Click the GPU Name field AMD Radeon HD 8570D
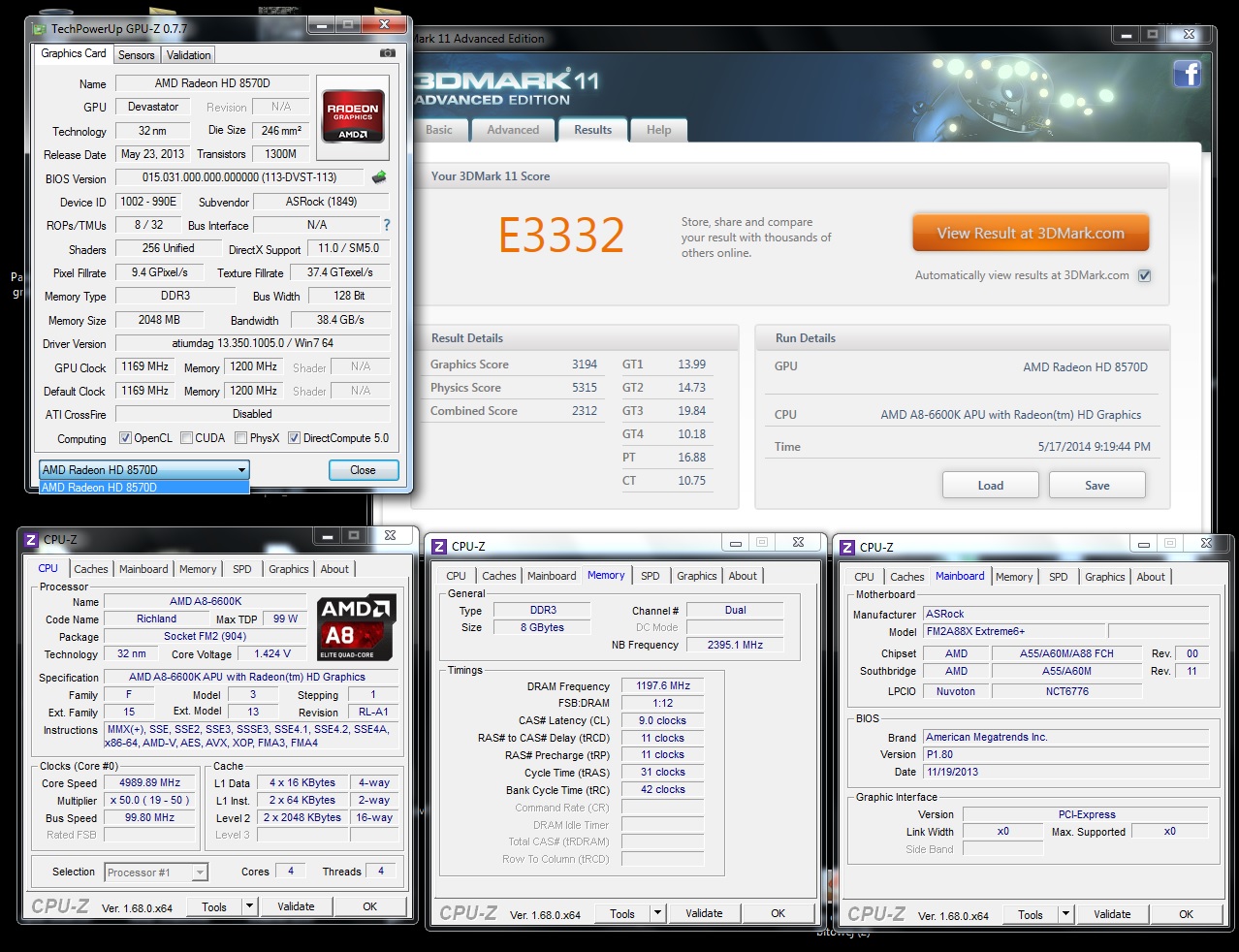 coord(212,83)
